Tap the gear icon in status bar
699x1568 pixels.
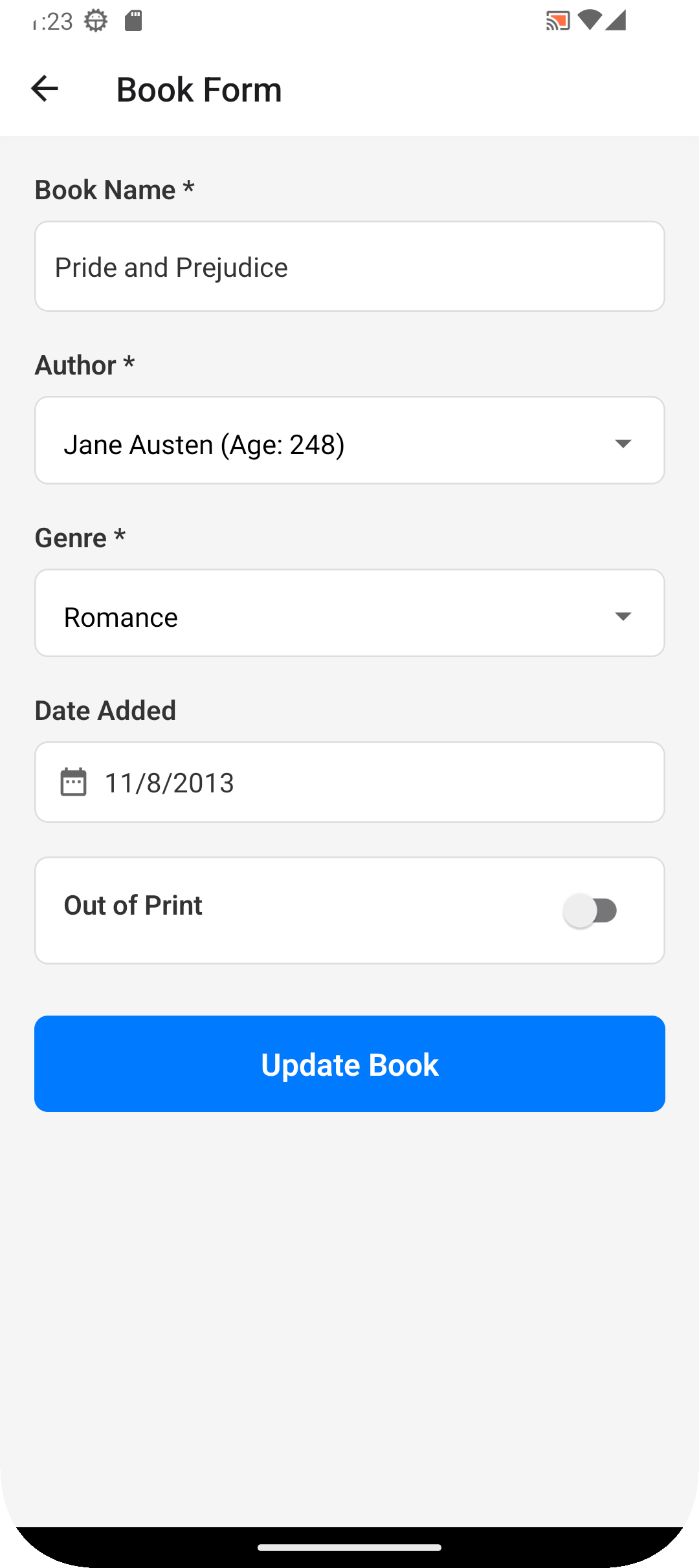point(96,21)
